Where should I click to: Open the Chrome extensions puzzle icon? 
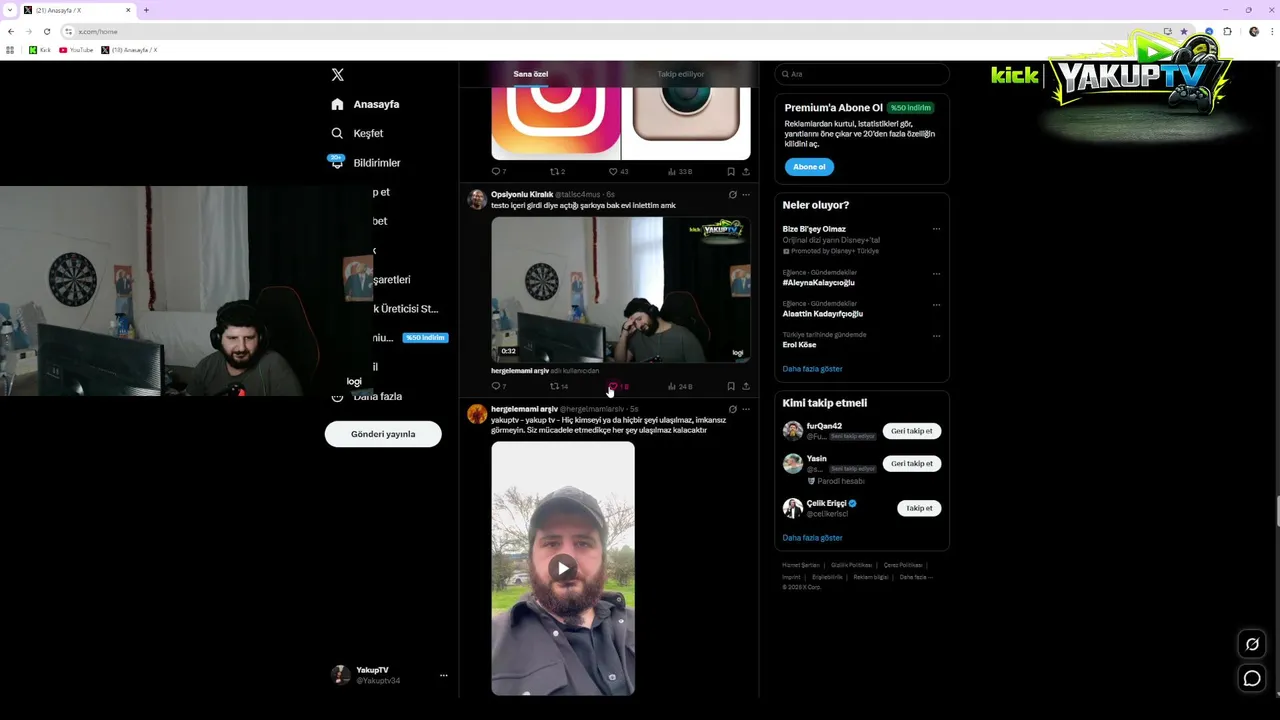tap(1228, 31)
